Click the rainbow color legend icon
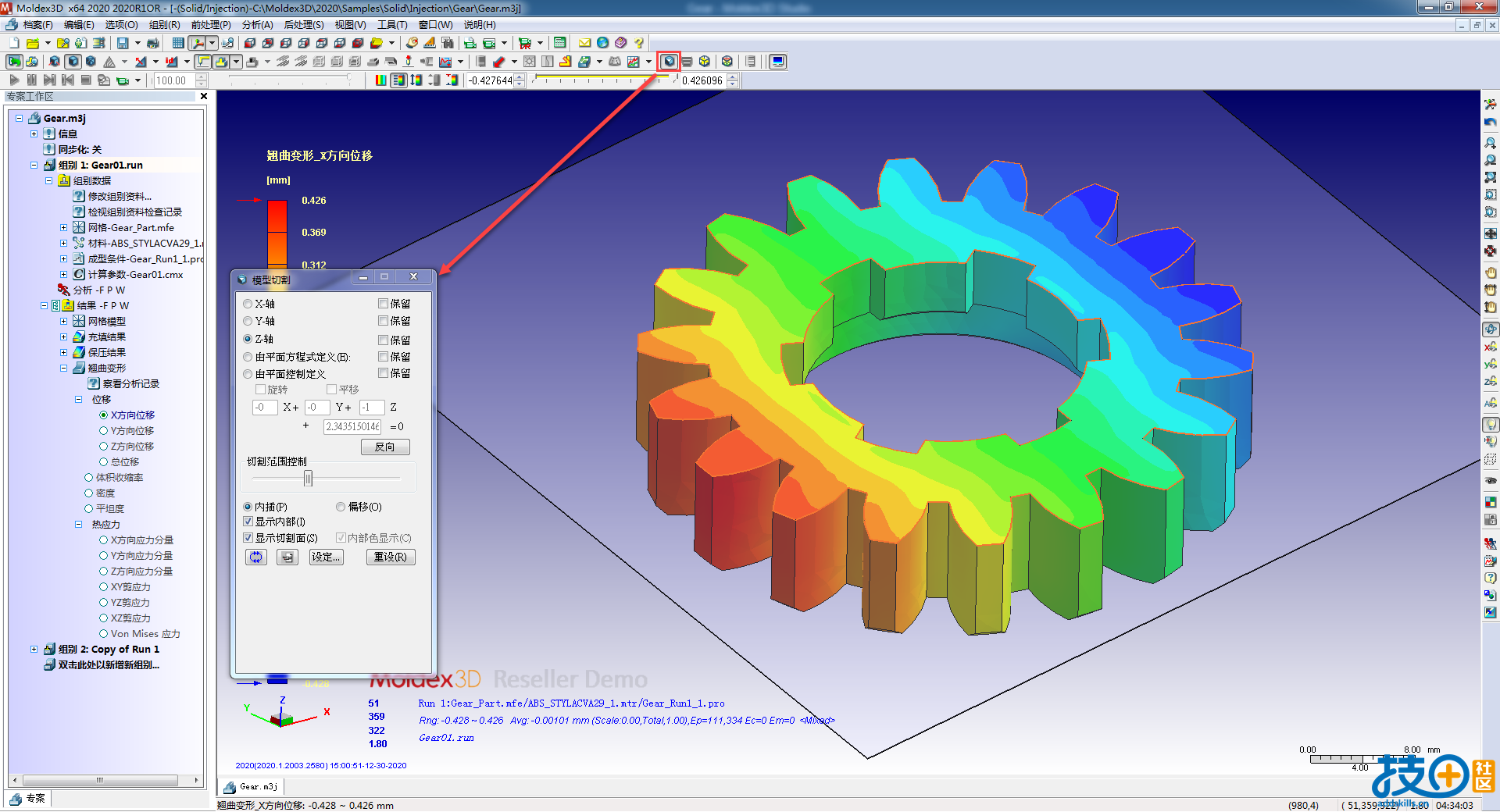 pos(380,80)
